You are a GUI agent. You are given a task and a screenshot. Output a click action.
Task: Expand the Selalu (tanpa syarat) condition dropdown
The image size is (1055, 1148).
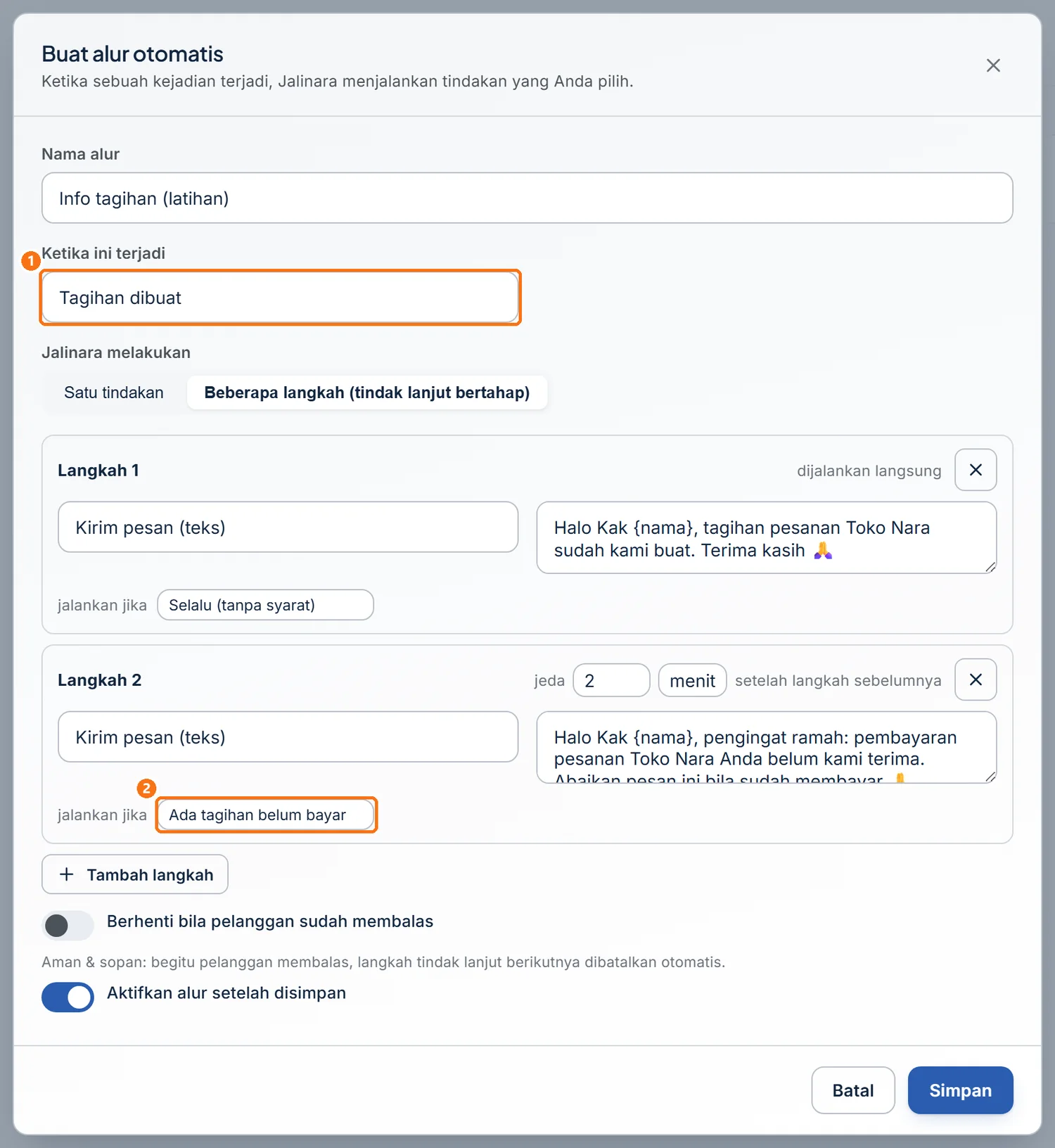tap(265, 605)
